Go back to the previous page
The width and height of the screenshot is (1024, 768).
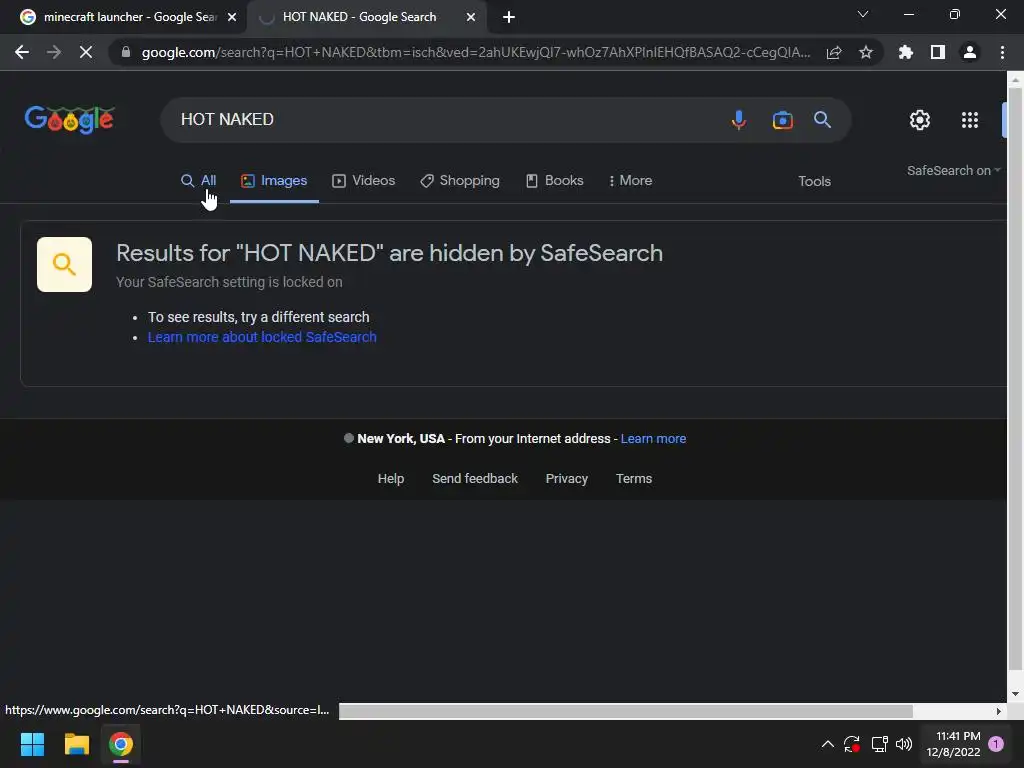coord(22,52)
